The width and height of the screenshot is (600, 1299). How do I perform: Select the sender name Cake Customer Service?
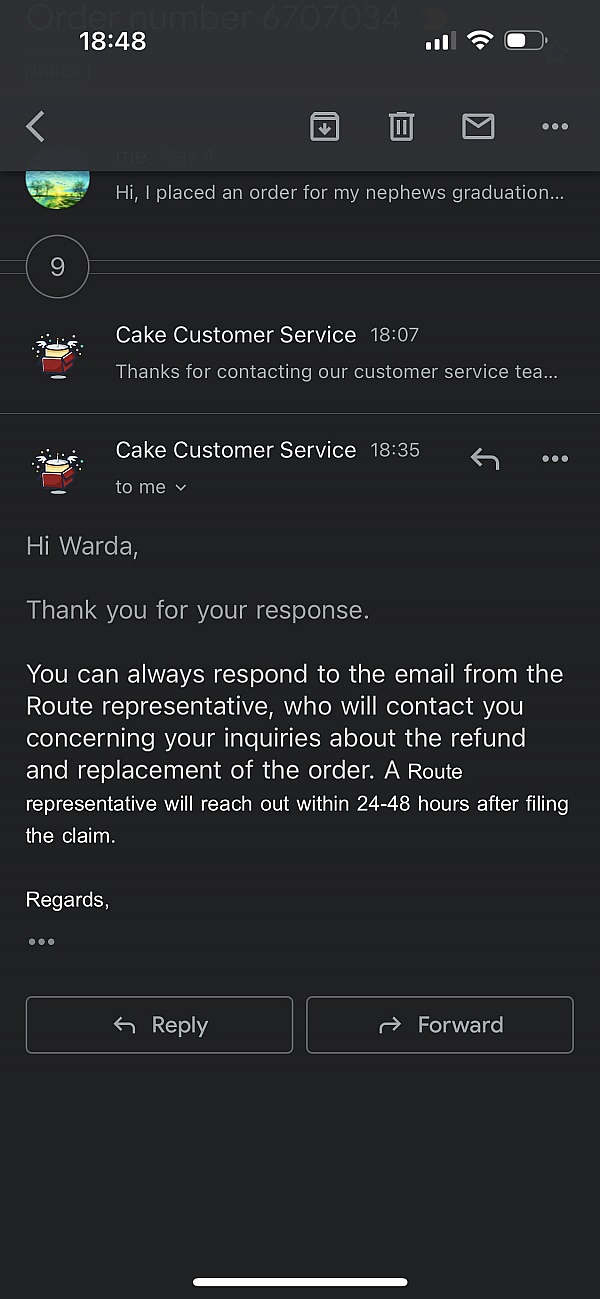[x=236, y=449]
